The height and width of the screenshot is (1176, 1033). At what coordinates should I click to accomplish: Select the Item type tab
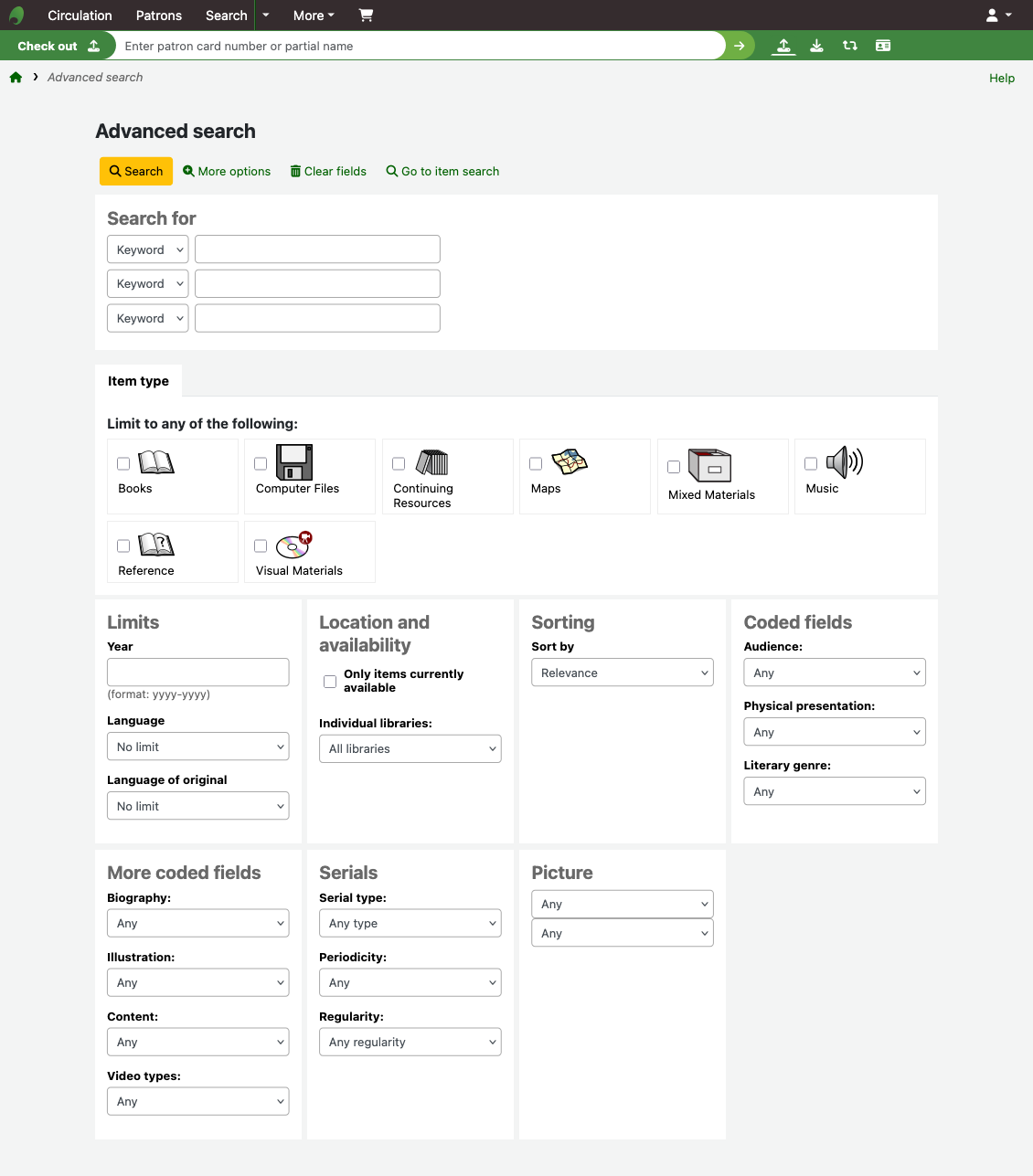tap(138, 381)
